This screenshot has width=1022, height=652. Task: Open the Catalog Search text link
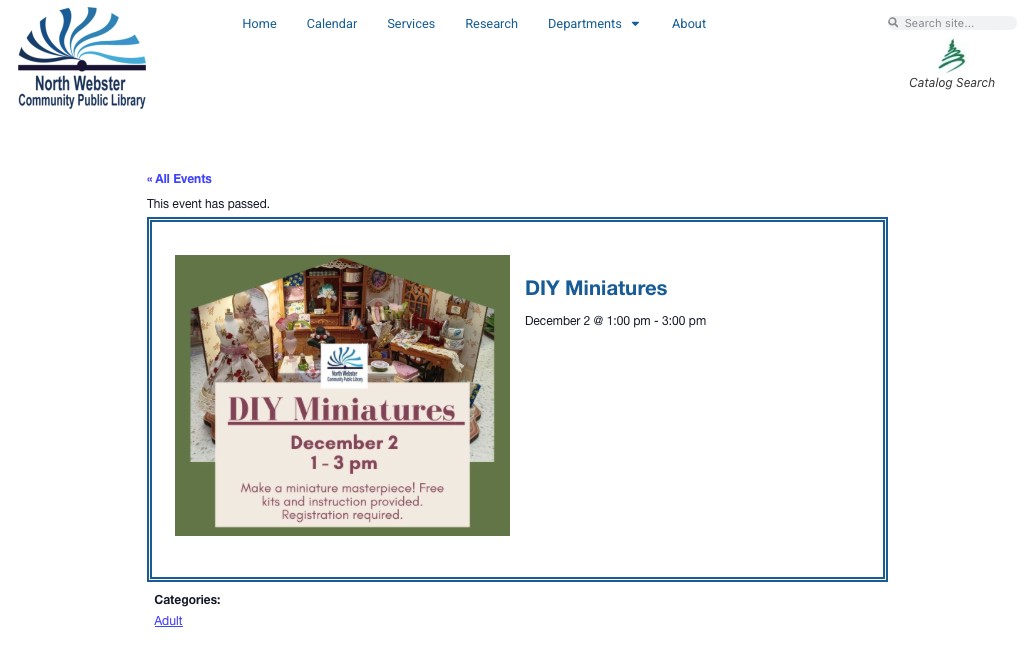[x=952, y=83]
